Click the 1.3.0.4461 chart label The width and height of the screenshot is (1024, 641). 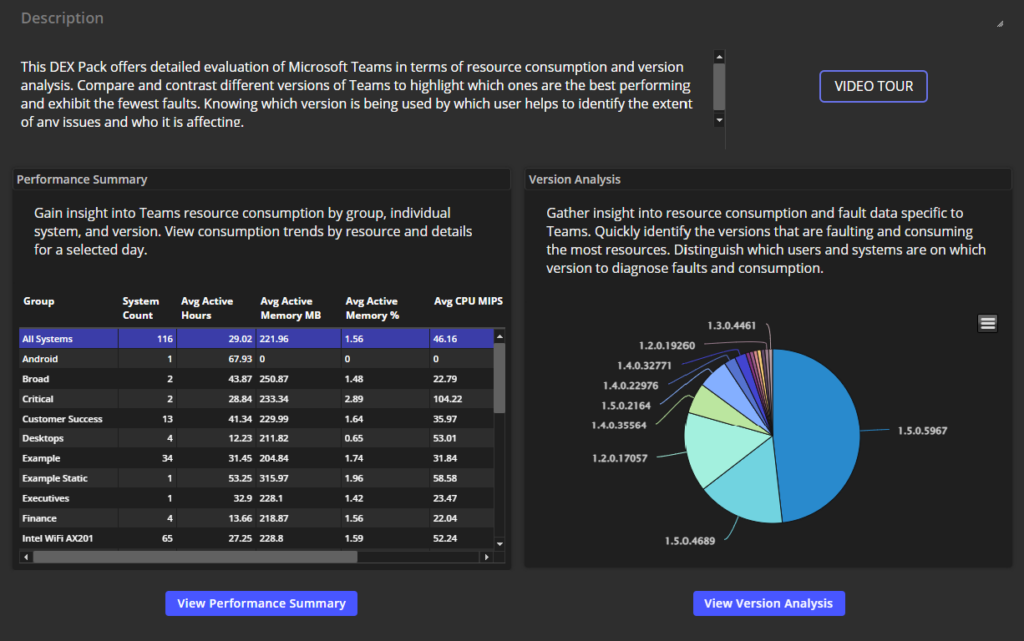pos(731,325)
